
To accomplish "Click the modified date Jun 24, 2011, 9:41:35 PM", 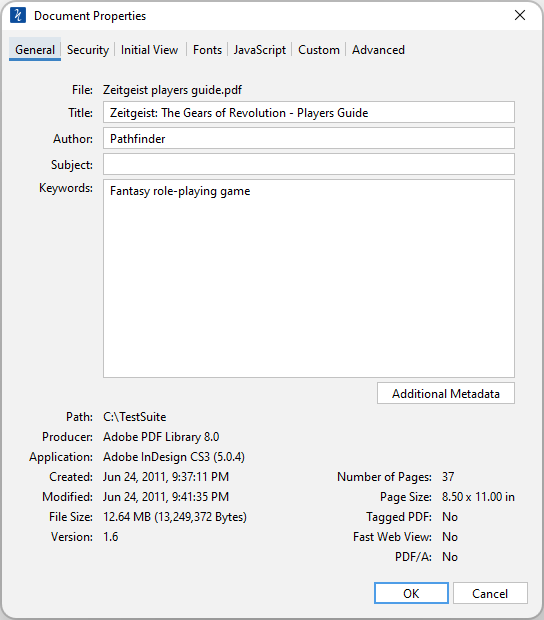I will point(166,497).
